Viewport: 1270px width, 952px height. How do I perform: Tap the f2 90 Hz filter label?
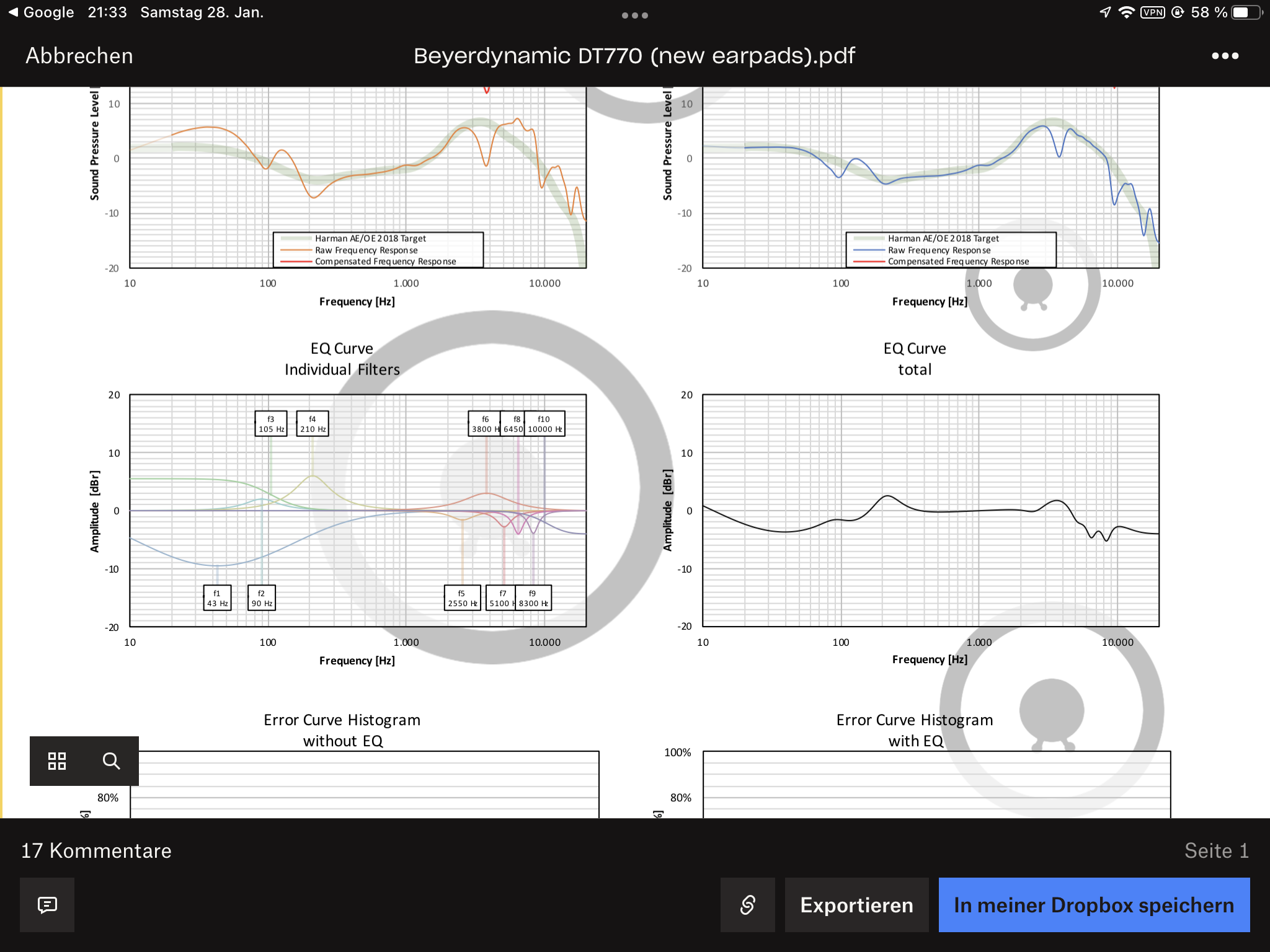tap(262, 598)
